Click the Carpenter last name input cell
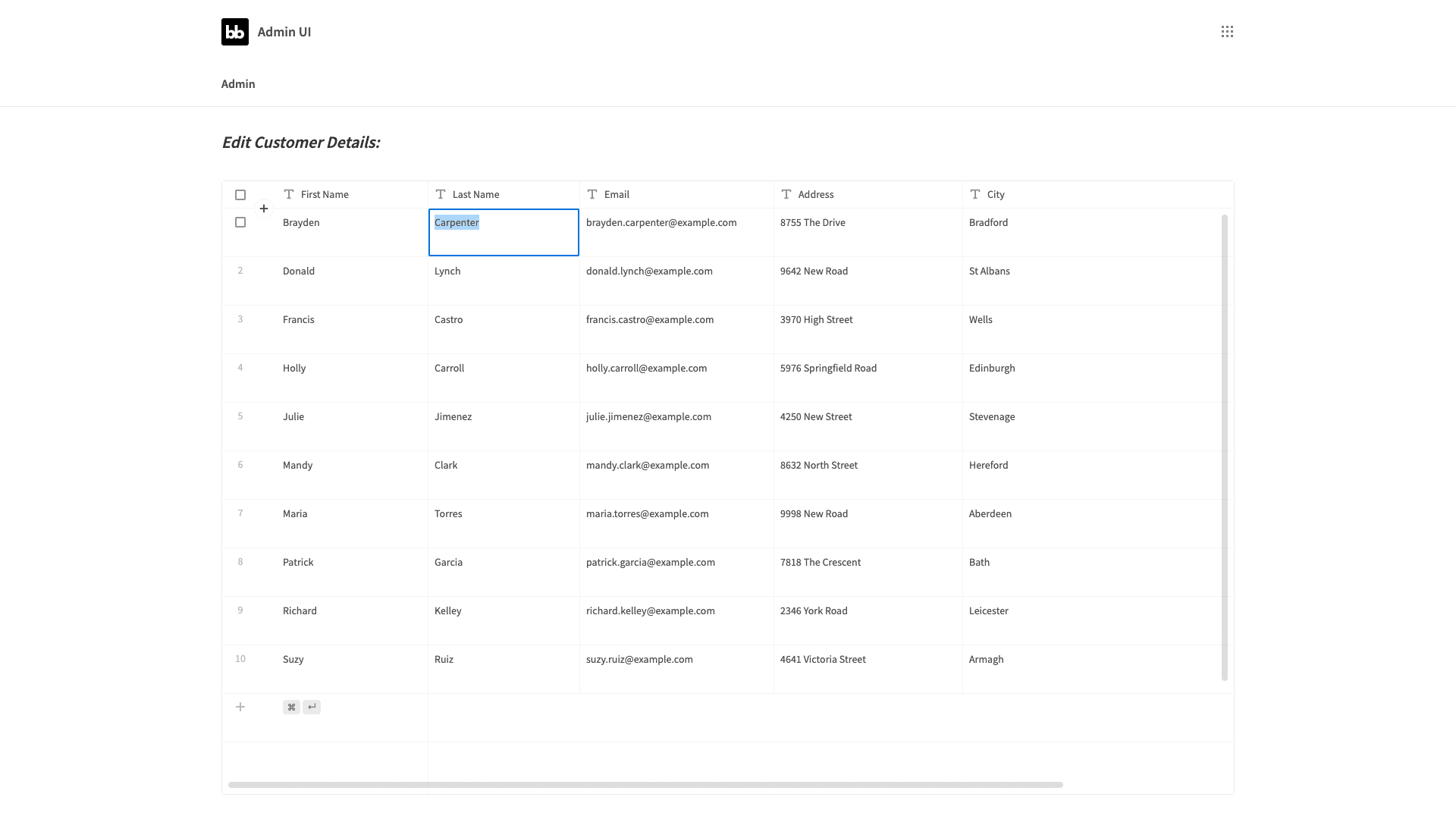 click(x=504, y=232)
